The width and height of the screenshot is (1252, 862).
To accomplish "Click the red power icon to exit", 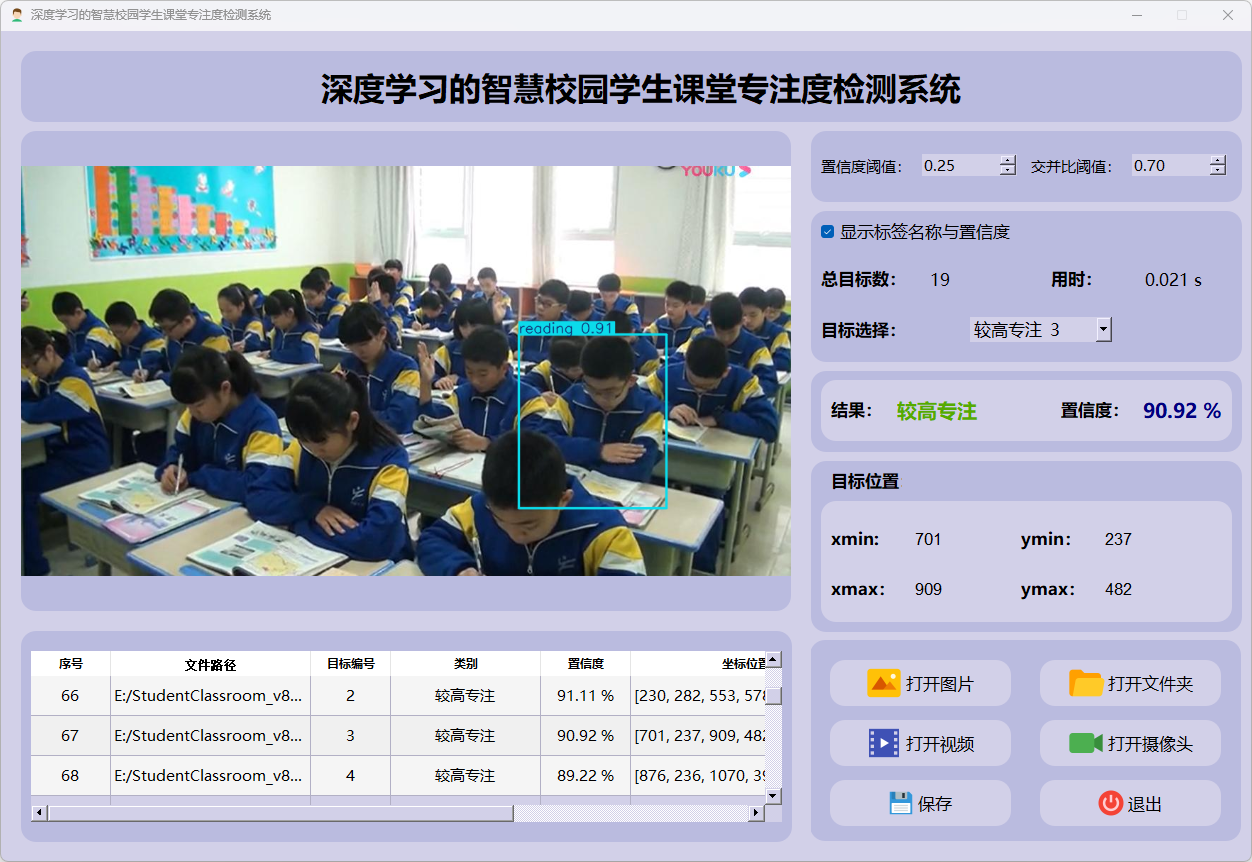I will coord(1110,803).
